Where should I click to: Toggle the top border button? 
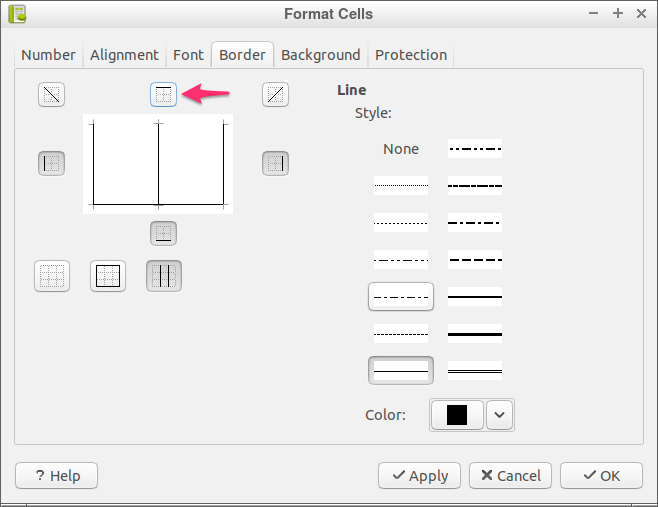(163, 94)
